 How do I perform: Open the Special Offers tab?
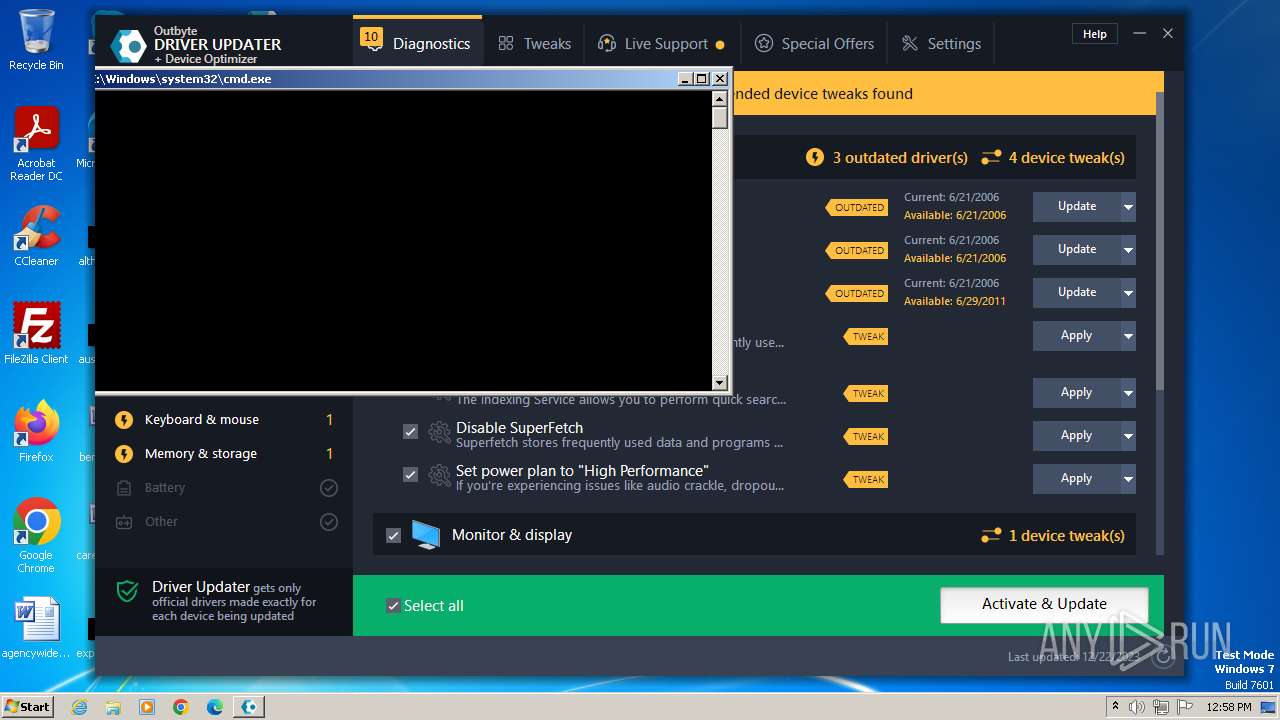[814, 43]
